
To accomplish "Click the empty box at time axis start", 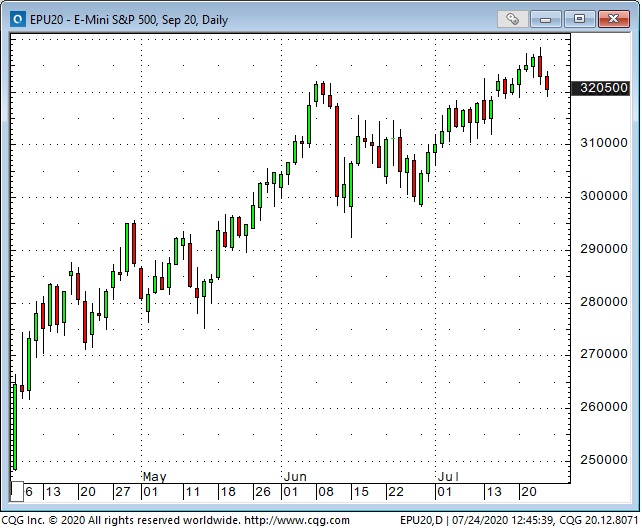I will (x=17, y=492).
